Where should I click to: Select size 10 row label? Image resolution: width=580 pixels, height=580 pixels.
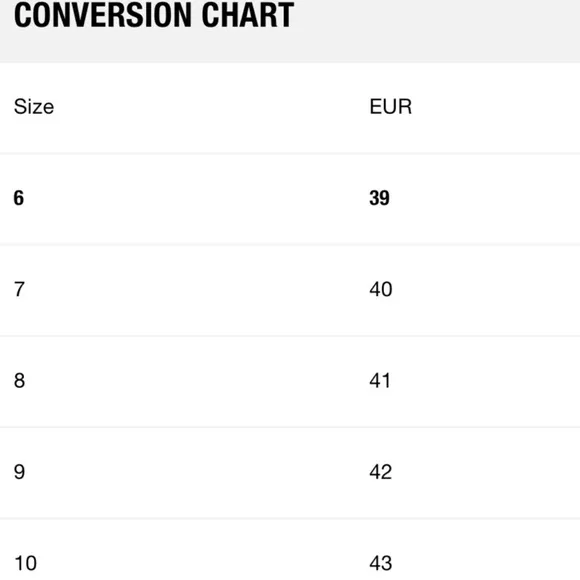pos(26,563)
